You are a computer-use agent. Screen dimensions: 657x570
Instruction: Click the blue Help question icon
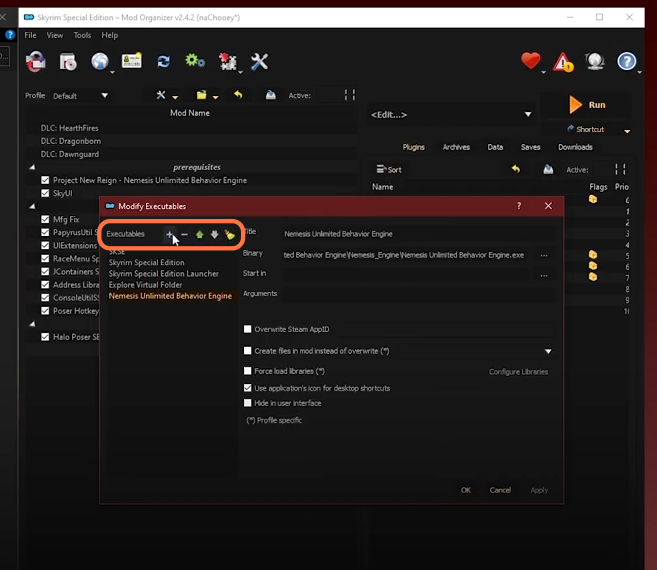click(627, 62)
